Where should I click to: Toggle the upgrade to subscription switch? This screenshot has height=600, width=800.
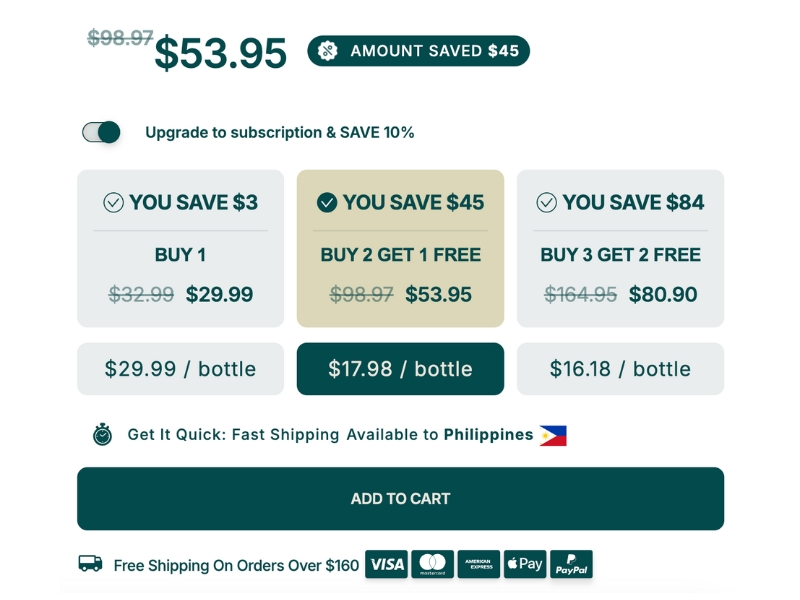[x=101, y=132]
